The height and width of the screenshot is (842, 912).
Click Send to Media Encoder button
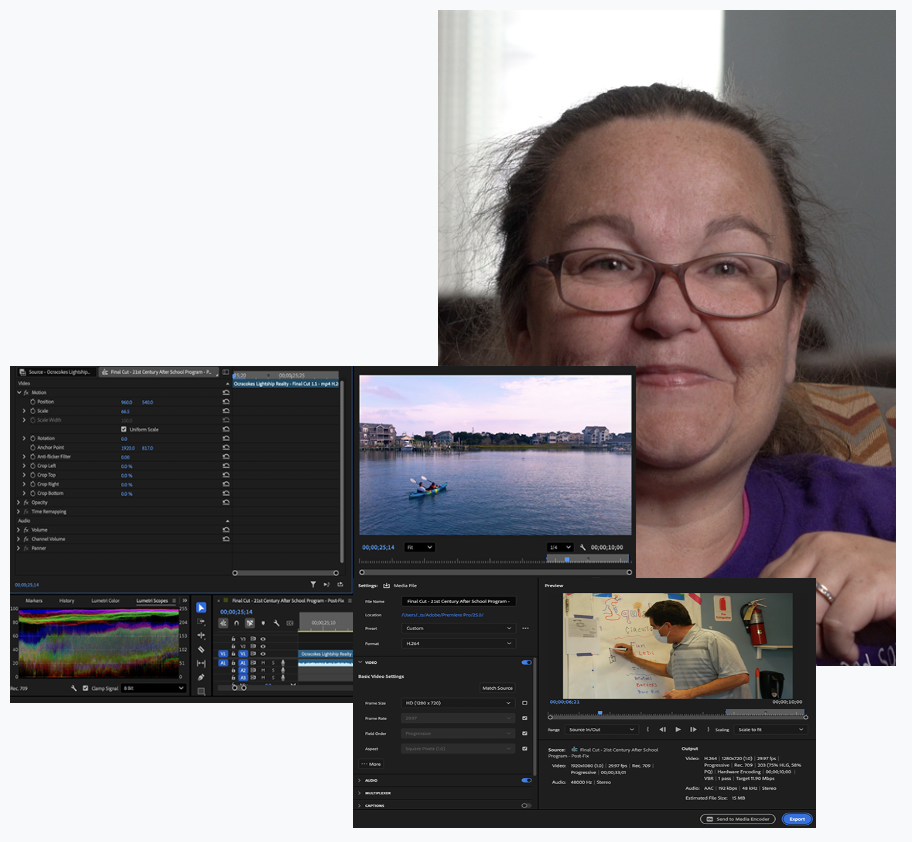738,819
